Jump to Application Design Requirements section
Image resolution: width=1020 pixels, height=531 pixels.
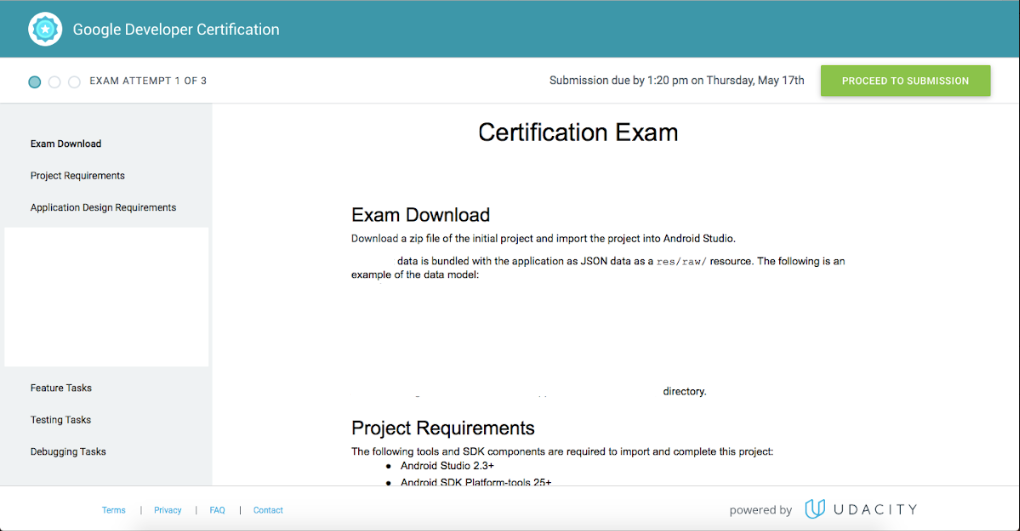[x=103, y=208]
